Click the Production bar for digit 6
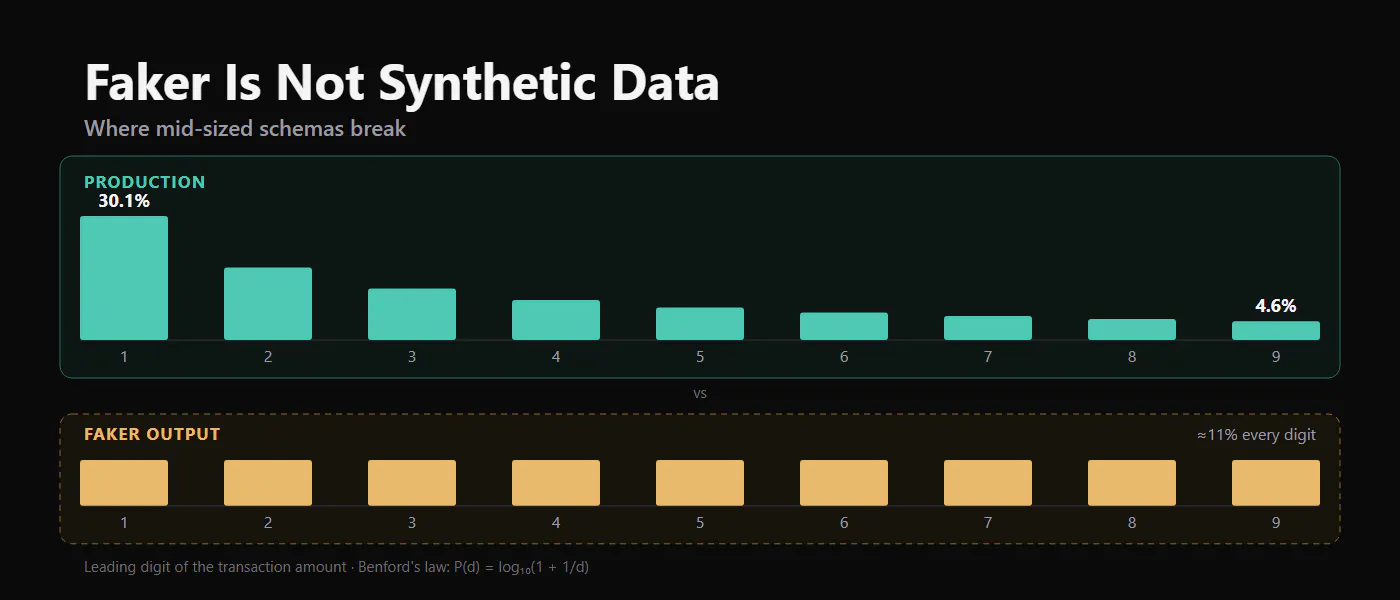1400x600 pixels. click(844, 326)
